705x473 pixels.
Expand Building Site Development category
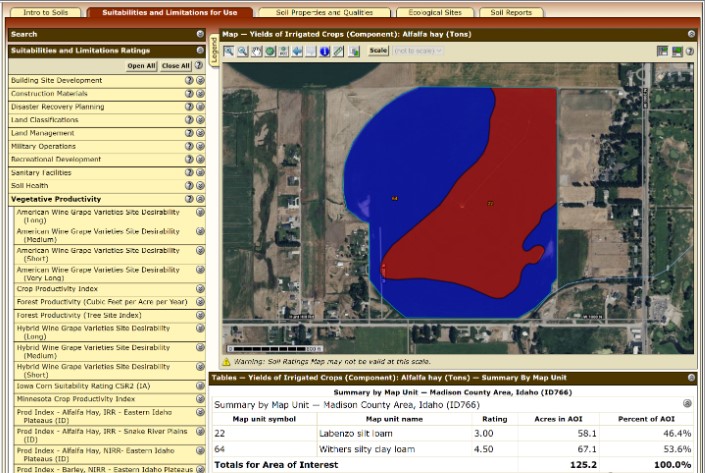pyautogui.click(x=200, y=80)
